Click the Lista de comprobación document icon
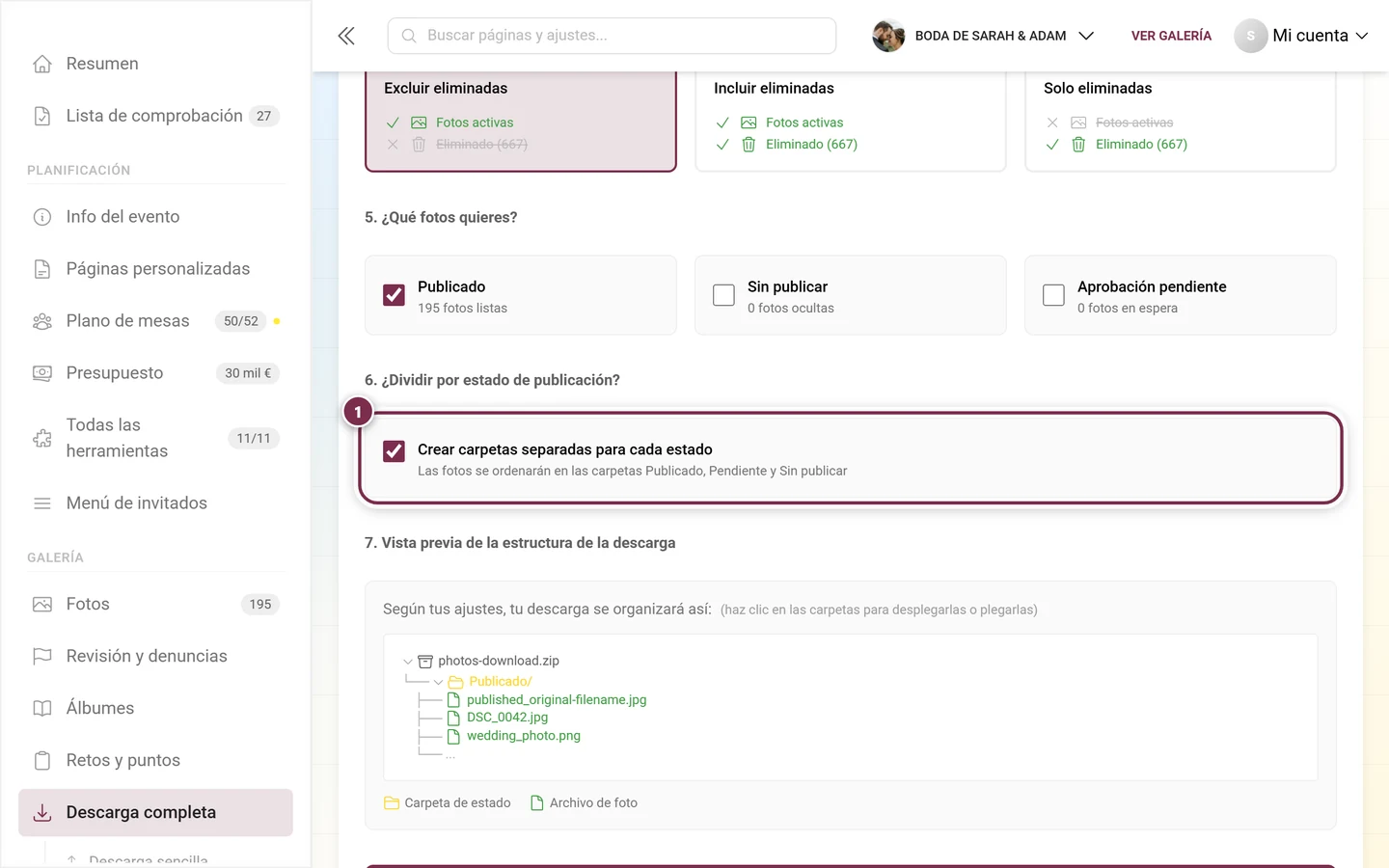Screen dimensions: 1389x868 coord(42,116)
